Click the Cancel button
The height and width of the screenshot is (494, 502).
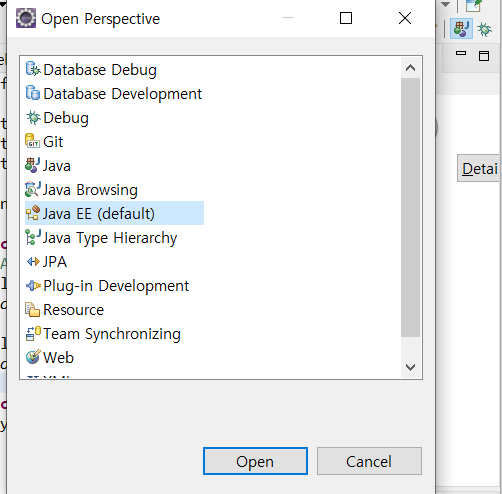(369, 461)
